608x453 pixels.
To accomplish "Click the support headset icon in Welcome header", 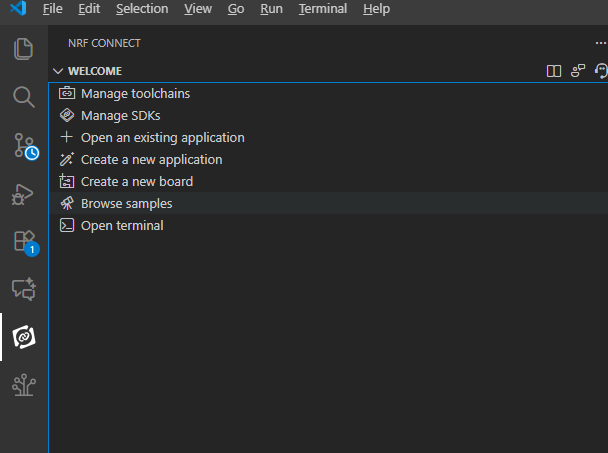I will [601, 71].
